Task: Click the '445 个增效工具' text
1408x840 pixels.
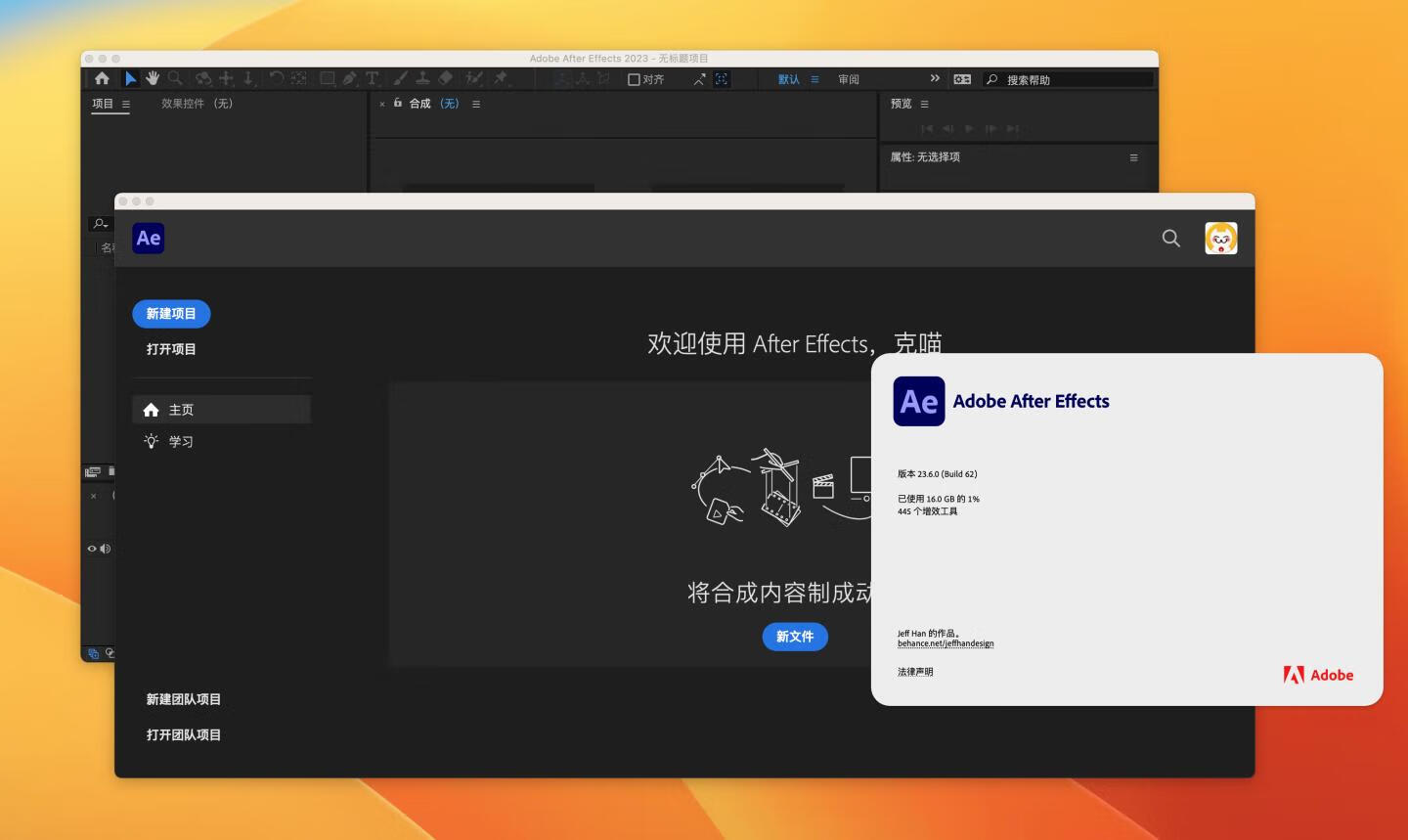Action: pyautogui.click(x=927, y=511)
